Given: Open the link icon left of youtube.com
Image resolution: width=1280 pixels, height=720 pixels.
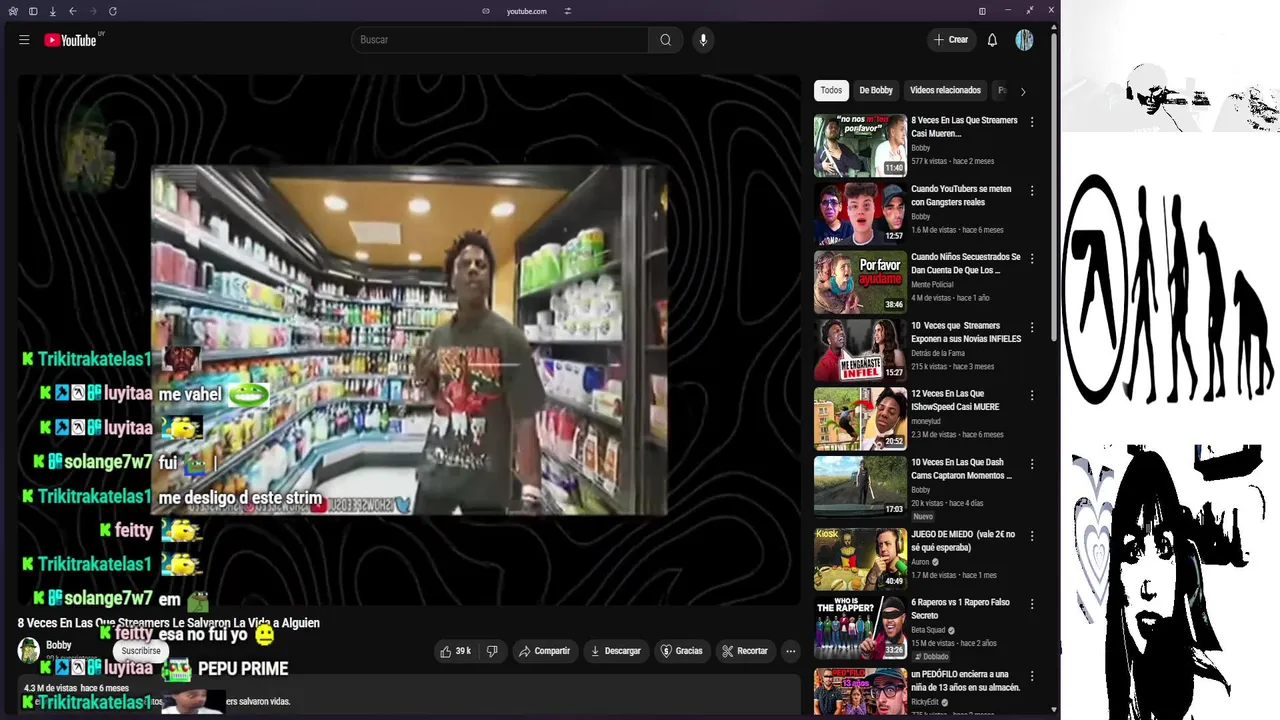Looking at the screenshot, I should (x=486, y=11).
